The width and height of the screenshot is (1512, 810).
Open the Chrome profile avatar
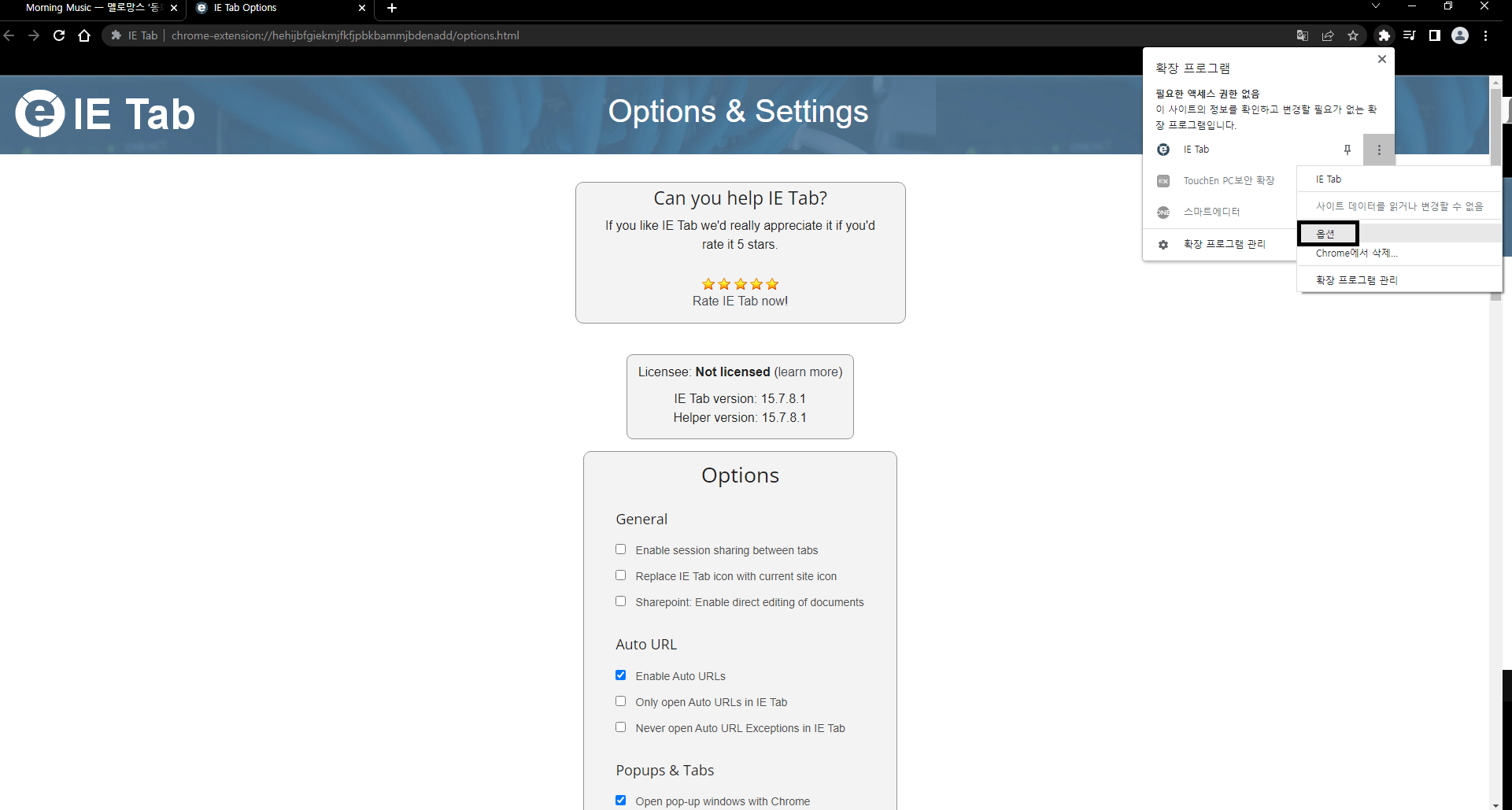tap(1460, 35)
